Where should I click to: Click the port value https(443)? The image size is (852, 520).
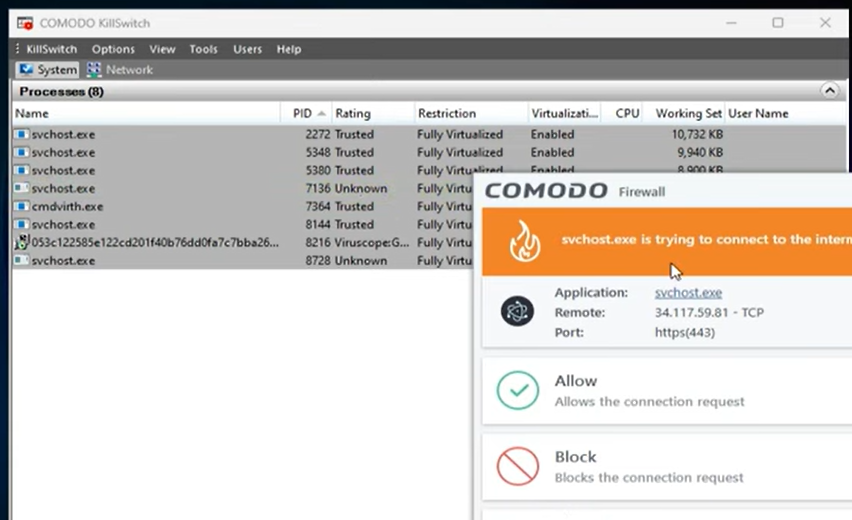685,332
